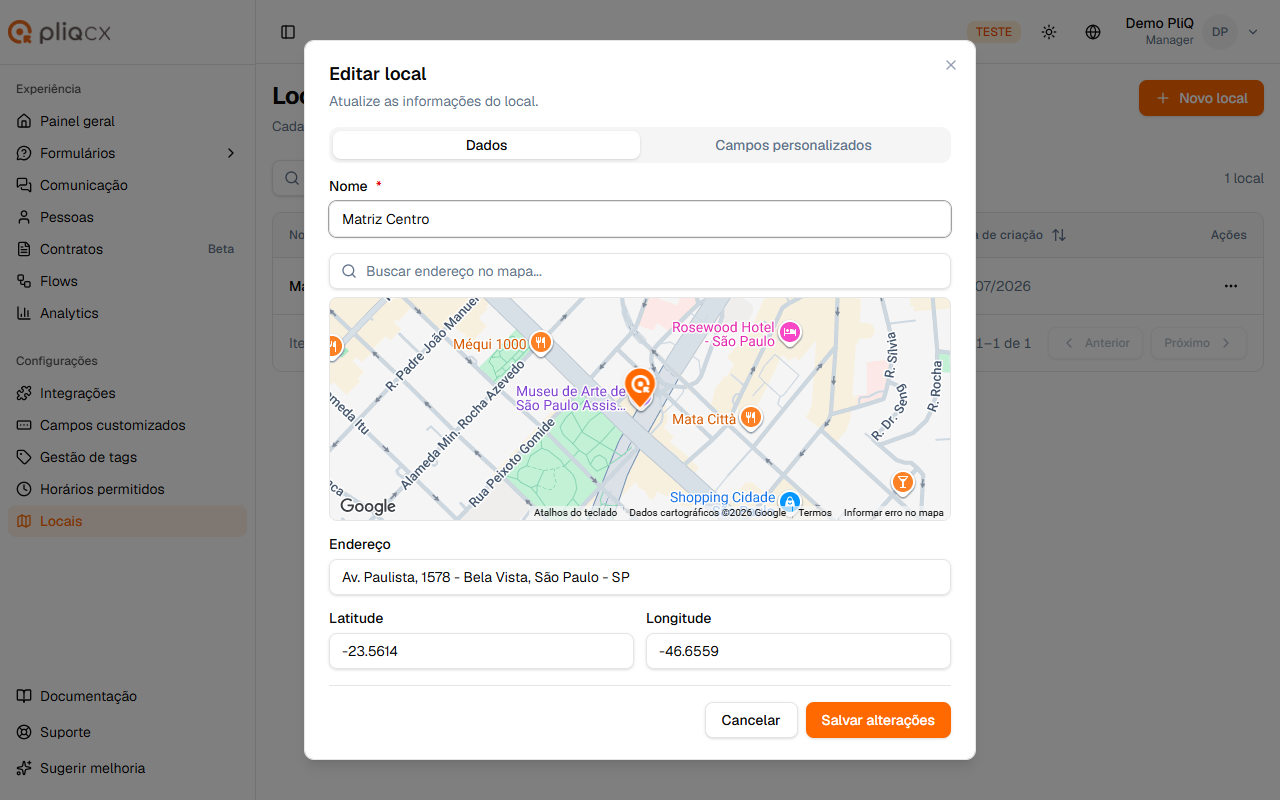
Task: Click the Nome field with Matriz Centro
Action: point(640,219)
